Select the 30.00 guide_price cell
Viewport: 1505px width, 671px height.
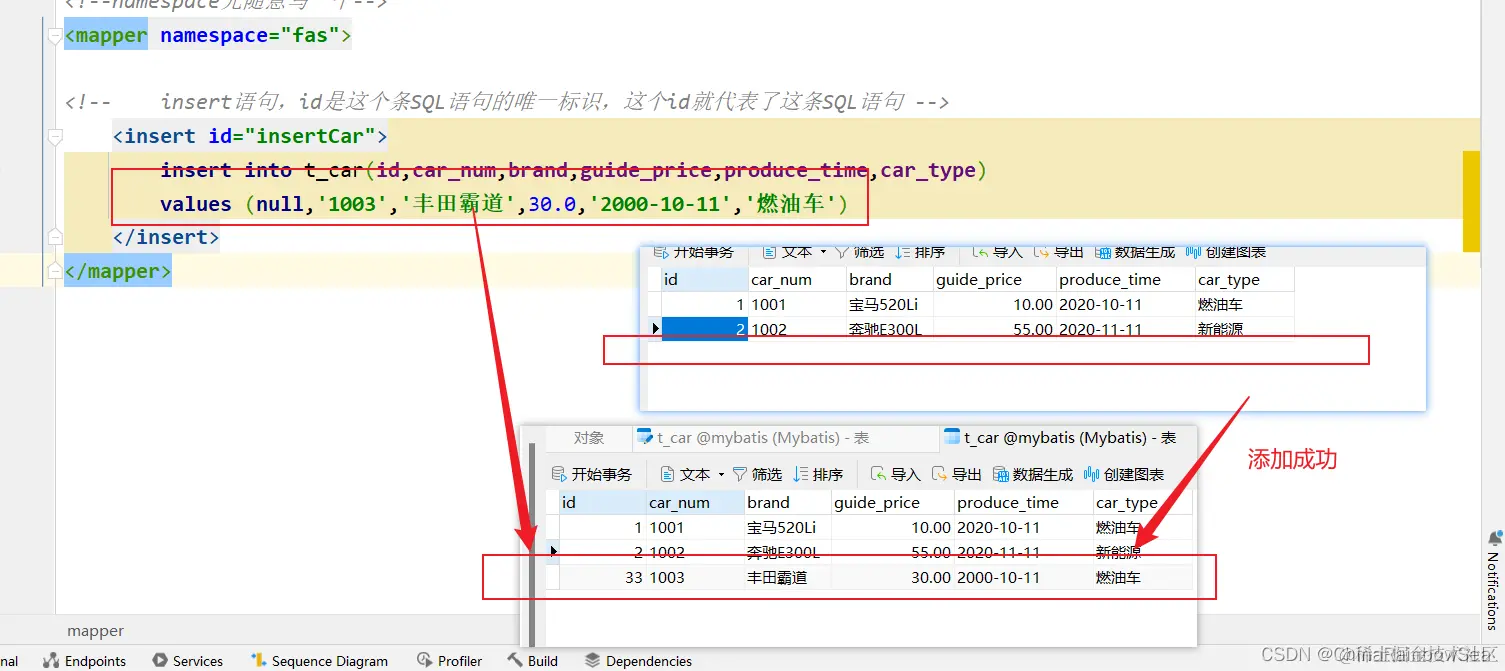[x=893, y=577]
